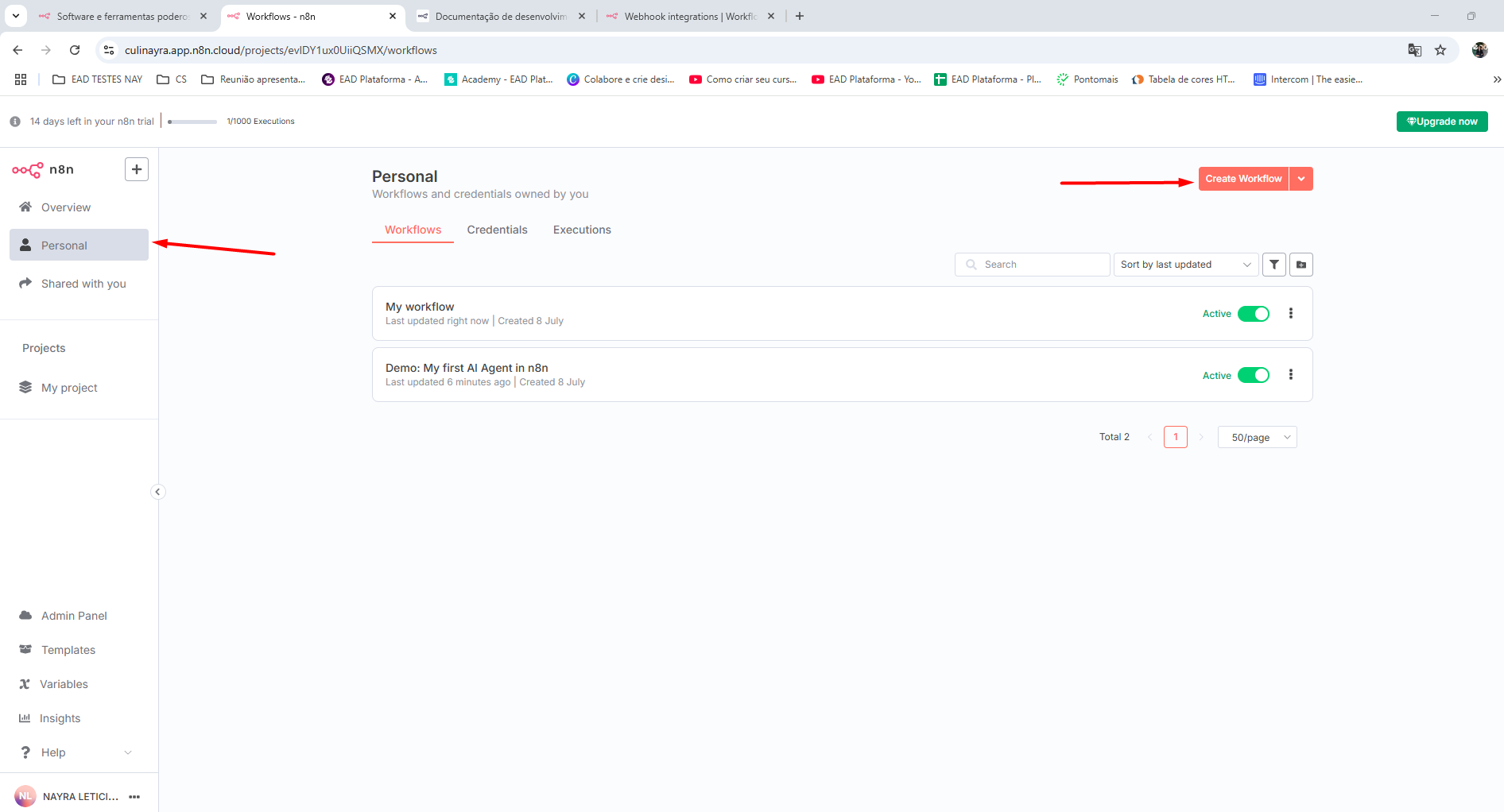
Task: Click the Help question mark icon
Action: (x=25, y=752)
